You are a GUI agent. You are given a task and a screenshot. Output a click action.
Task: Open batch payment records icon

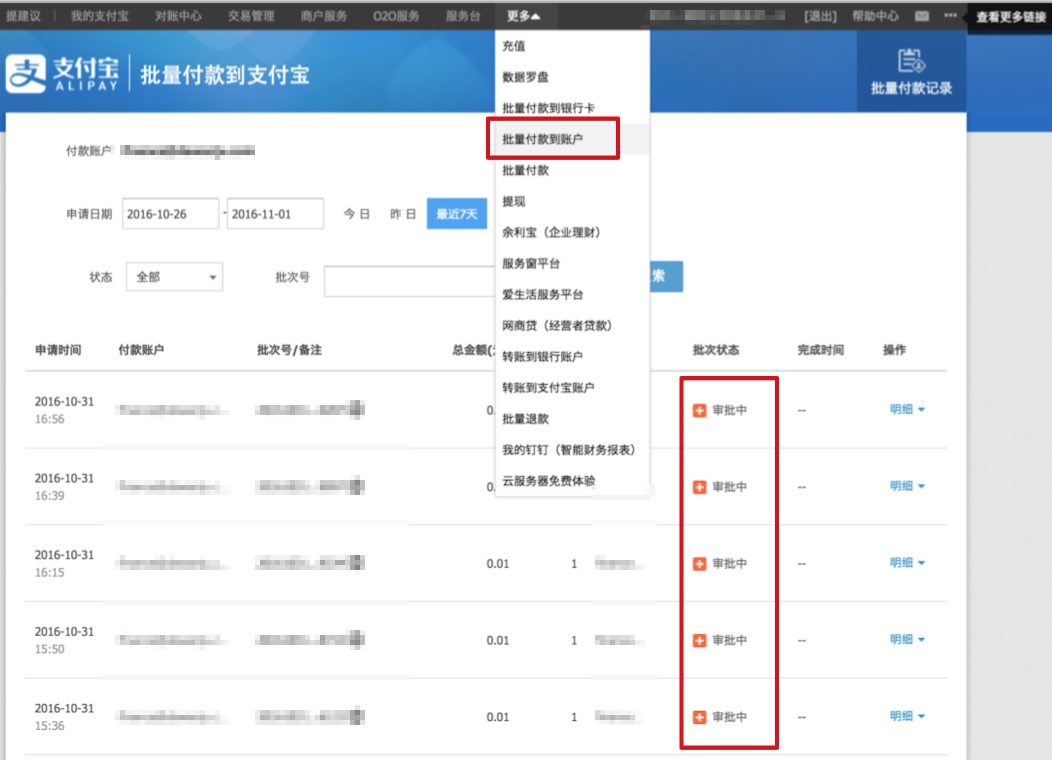(910, 62)
